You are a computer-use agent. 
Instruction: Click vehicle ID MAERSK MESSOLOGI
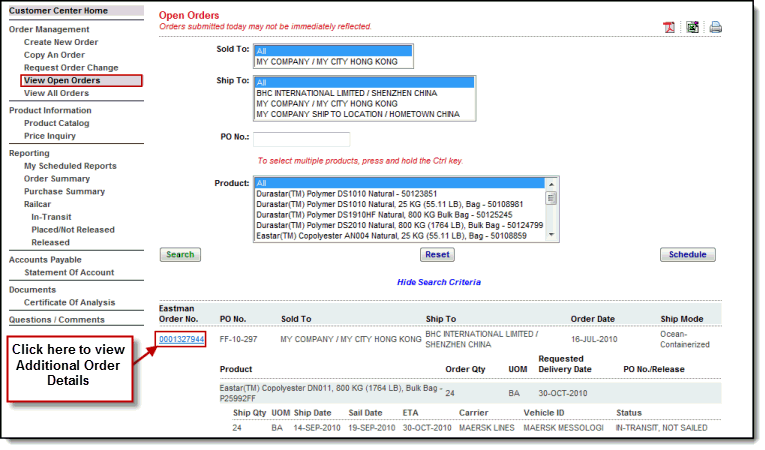pos(564,428)
